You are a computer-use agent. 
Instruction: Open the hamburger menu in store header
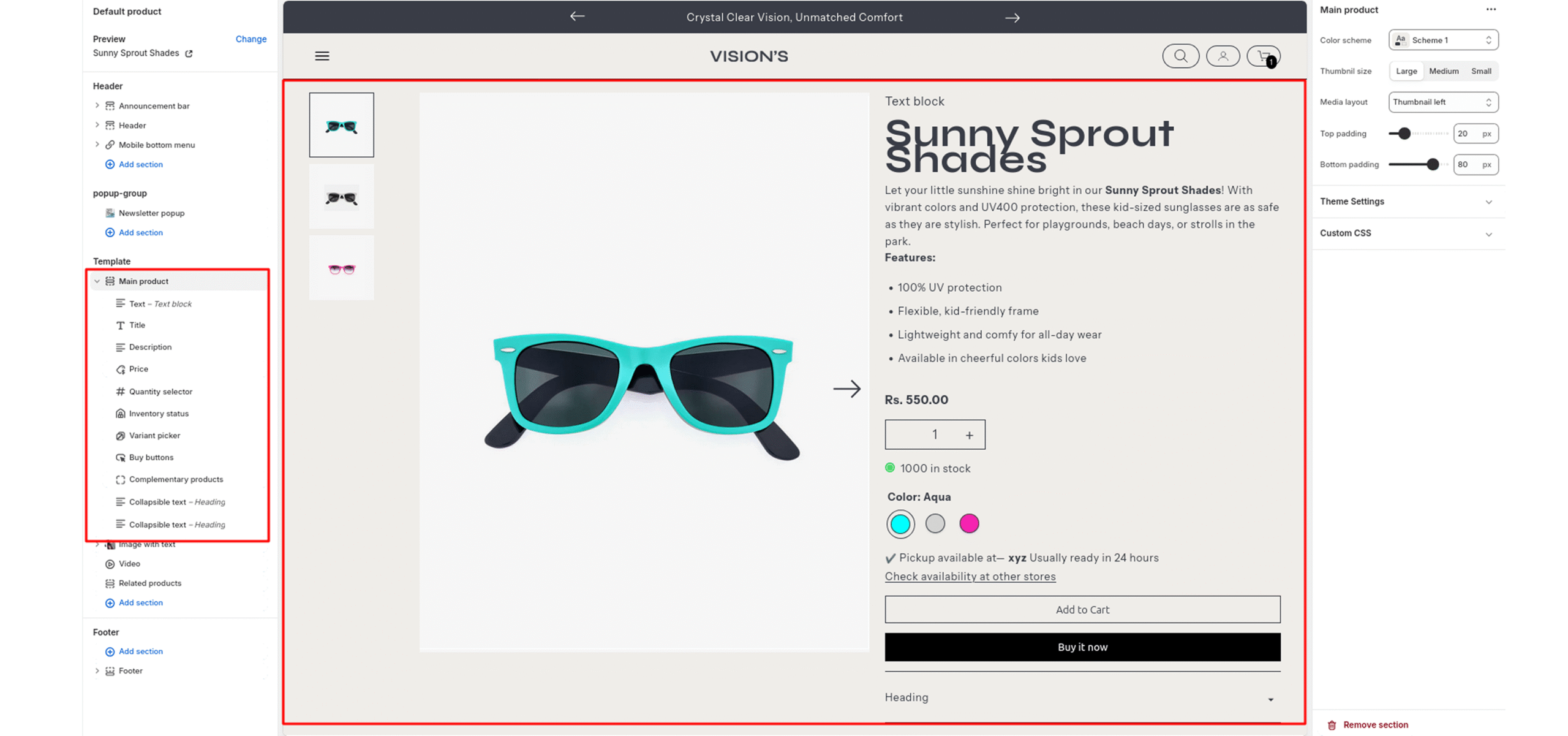pos(322,56)
